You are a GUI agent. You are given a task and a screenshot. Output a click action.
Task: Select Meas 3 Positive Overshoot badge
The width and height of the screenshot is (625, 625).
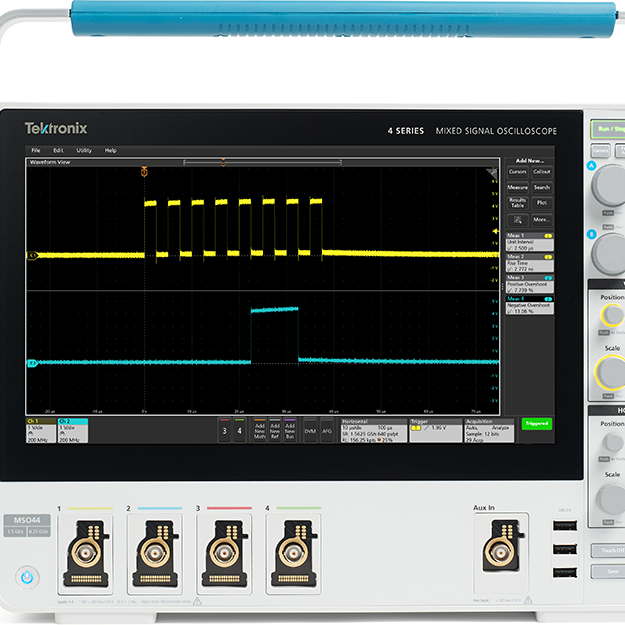pos(529,284)
